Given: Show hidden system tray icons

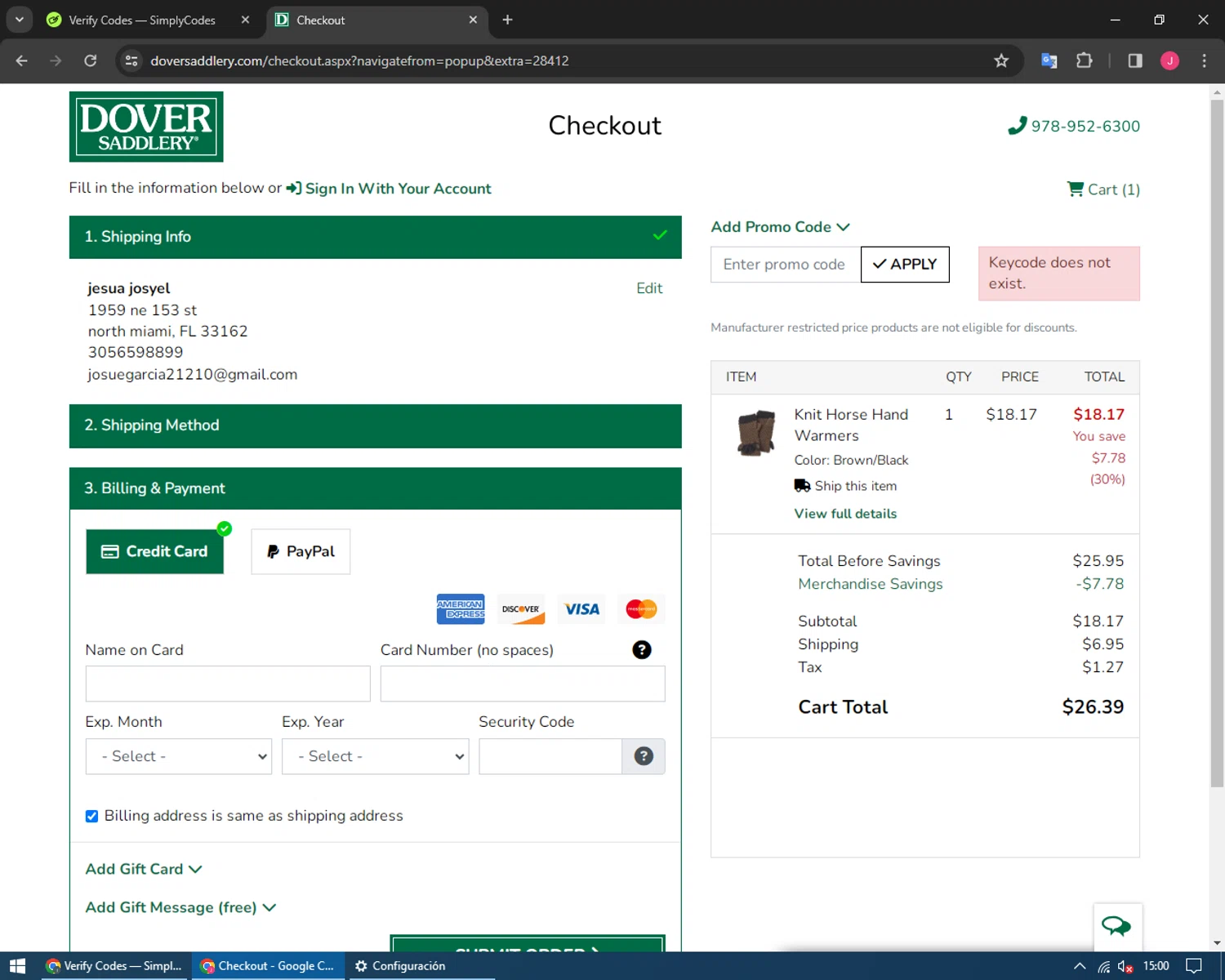Looking at the screenshot, I should [x=1080, y=966].
